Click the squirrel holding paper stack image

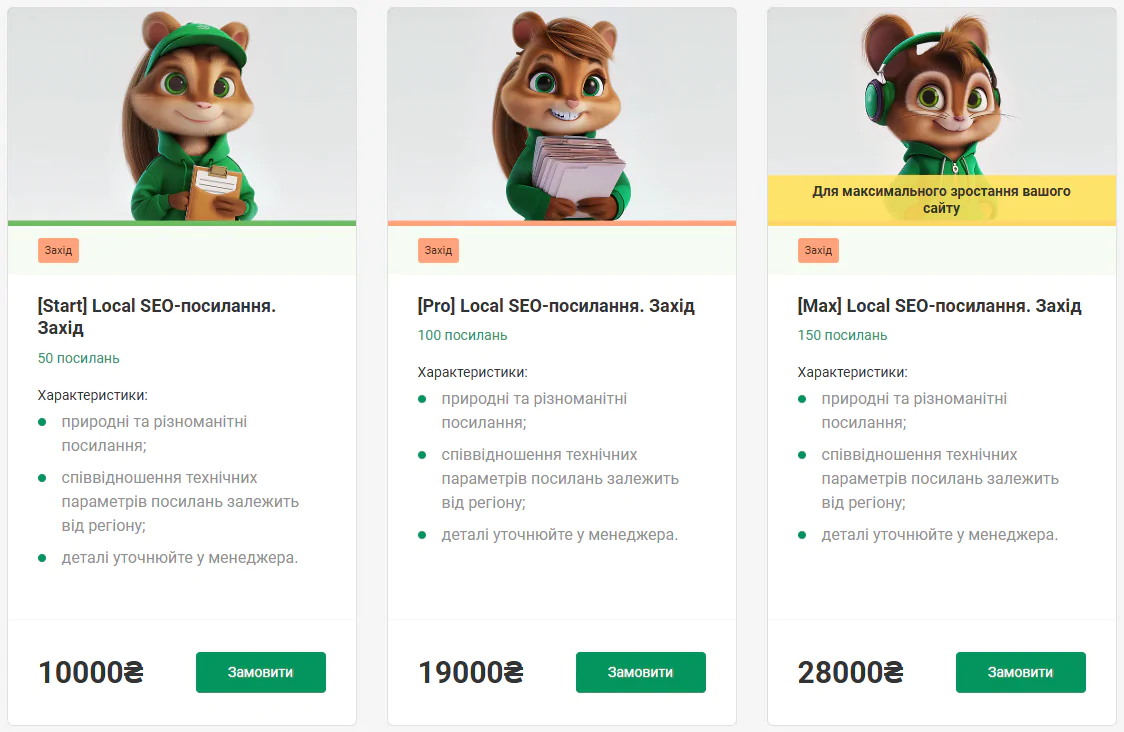[x=562, y=115]
